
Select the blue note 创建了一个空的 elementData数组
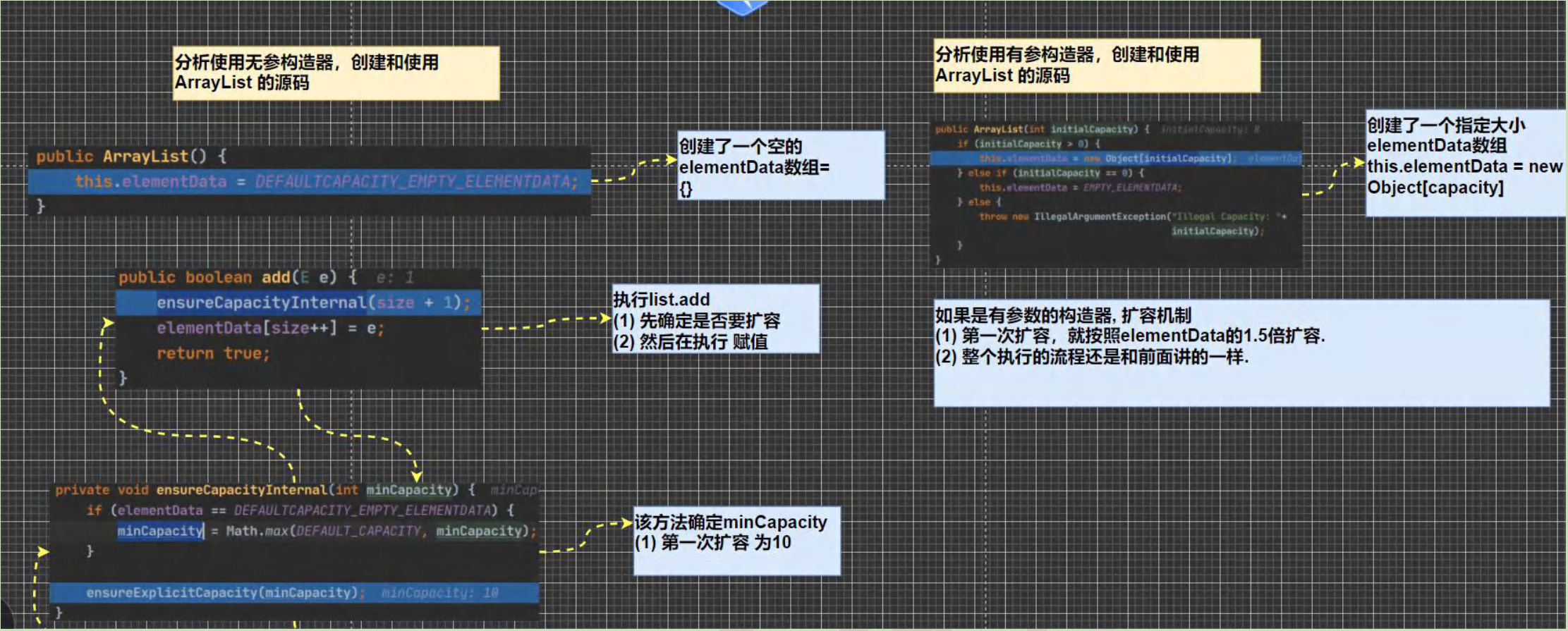click(781, 165)
